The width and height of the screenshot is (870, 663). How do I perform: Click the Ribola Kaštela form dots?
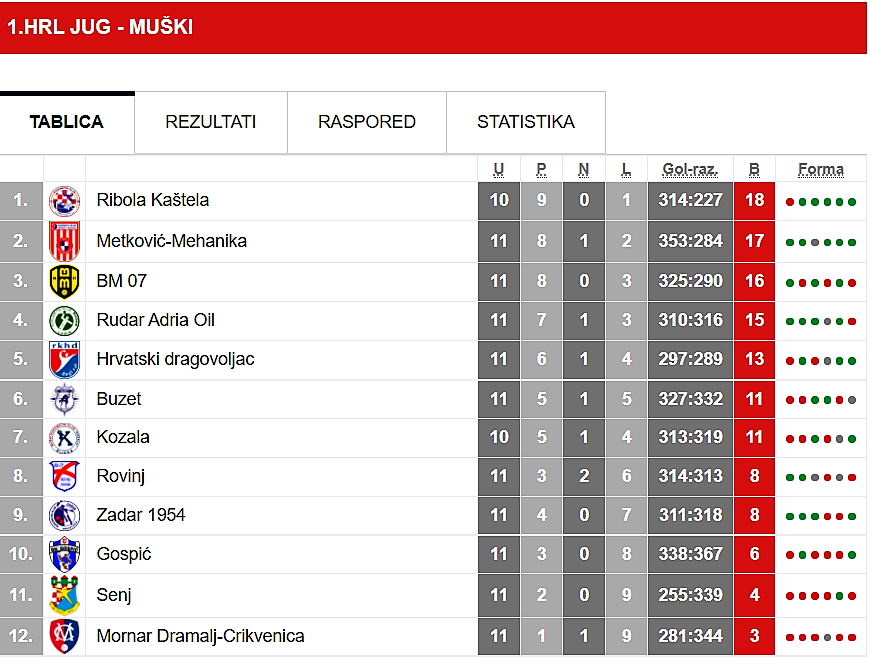(x=821, y=201)
